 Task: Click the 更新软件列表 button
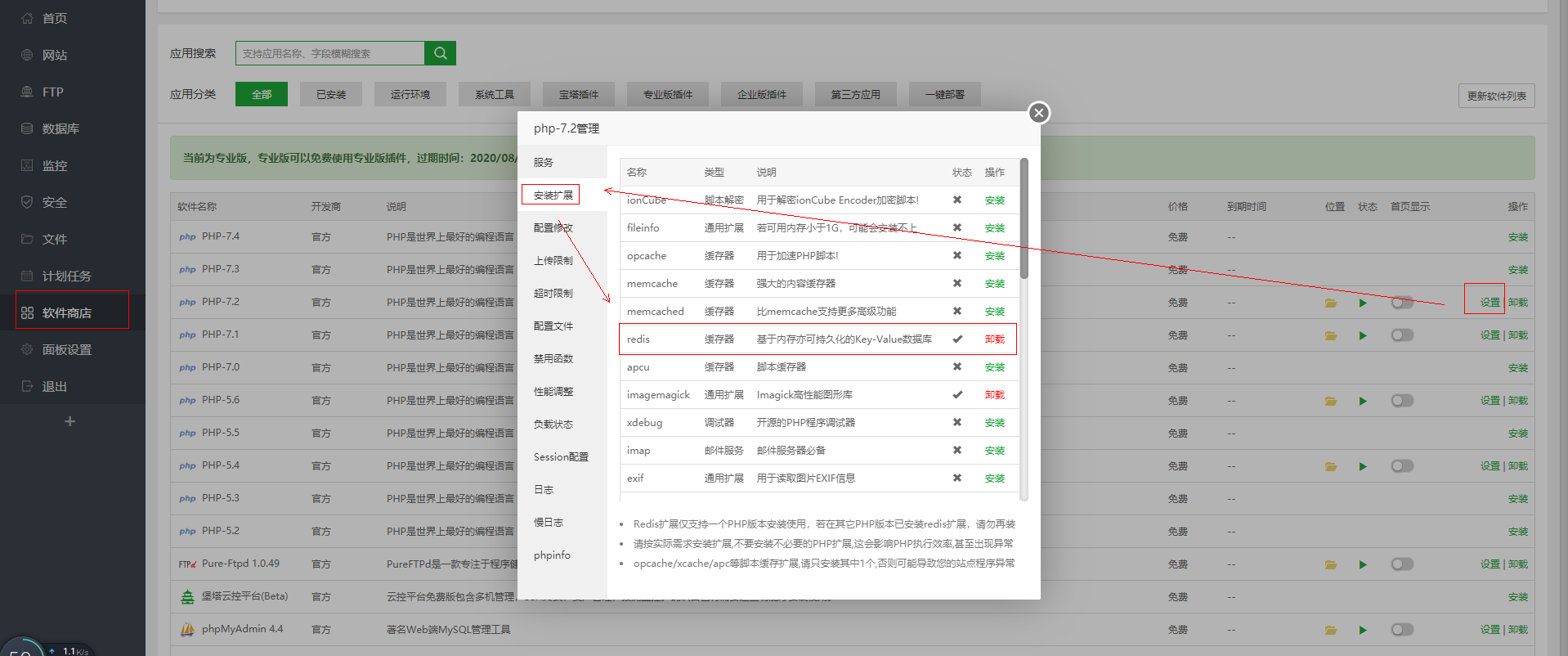[1496, 96]
